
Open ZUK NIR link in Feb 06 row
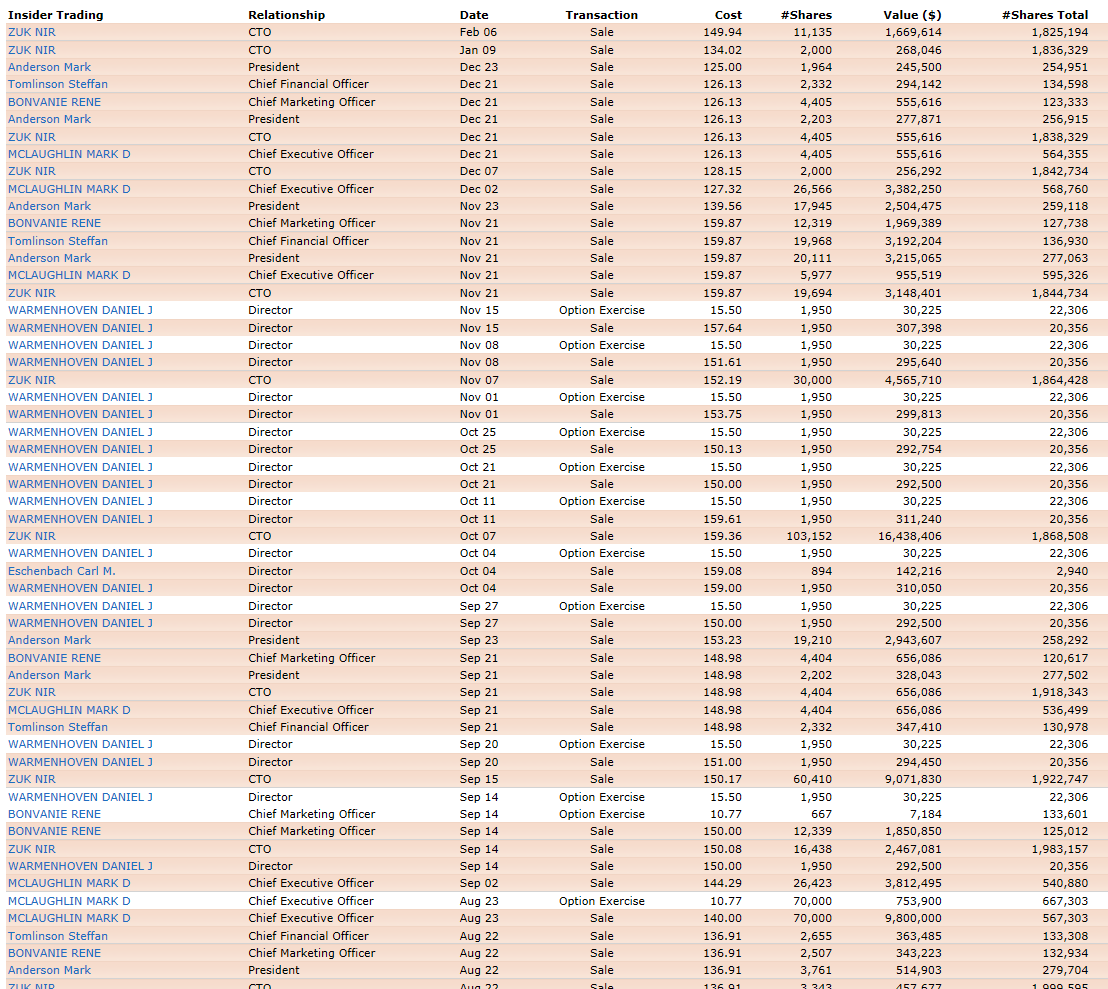(x=32, y=32)
